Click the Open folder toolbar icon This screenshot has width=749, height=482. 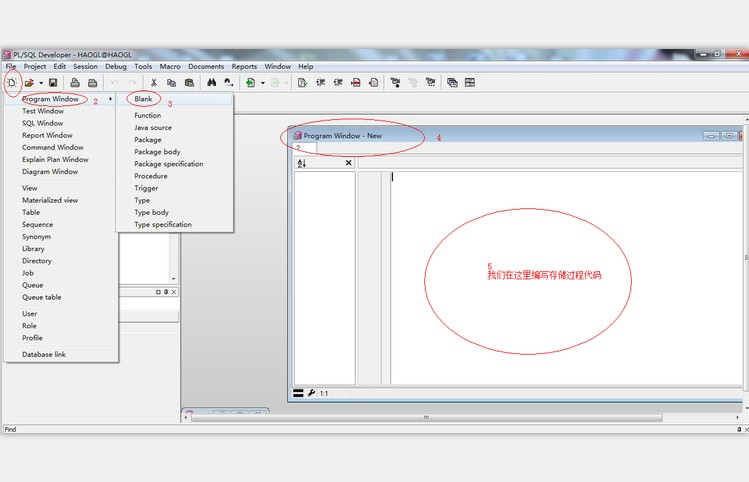(29, 82)
